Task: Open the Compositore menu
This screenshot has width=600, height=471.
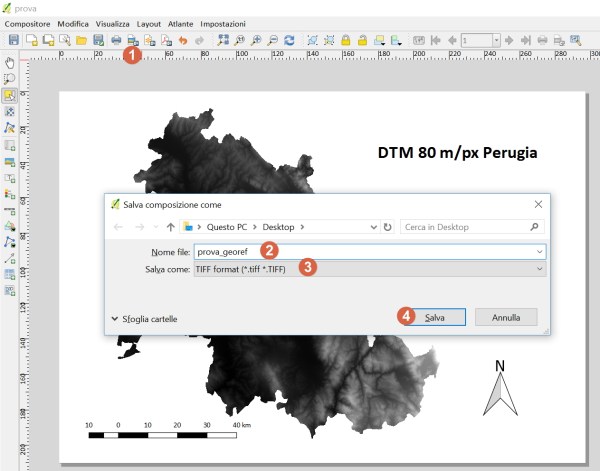Action: pyautogui.click(x=28, y=22)
